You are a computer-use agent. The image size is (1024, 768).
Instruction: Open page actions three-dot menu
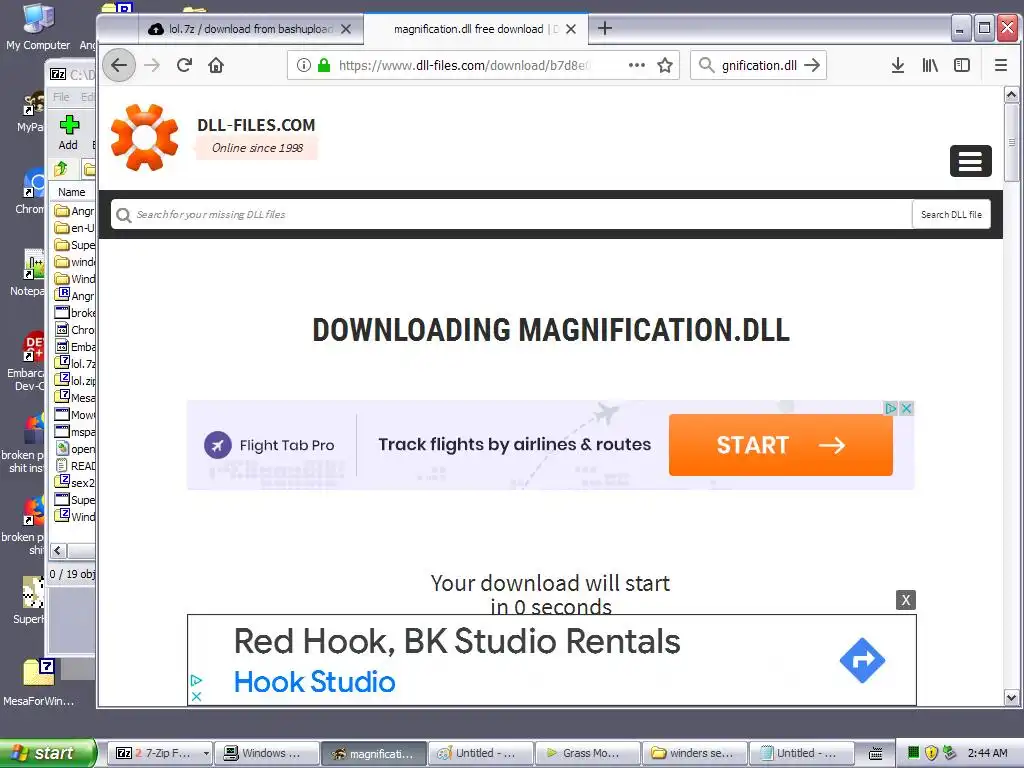click(x=637, y=65)
